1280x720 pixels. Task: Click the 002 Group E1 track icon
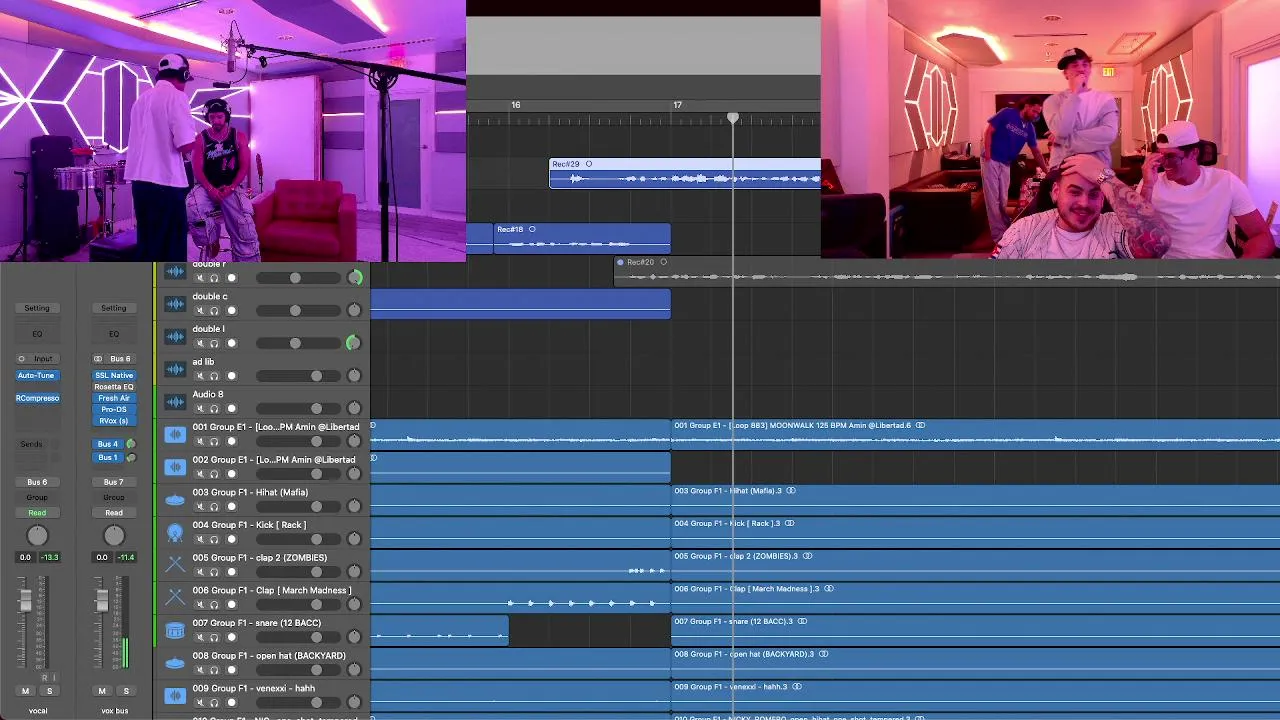tap(175, 467)
